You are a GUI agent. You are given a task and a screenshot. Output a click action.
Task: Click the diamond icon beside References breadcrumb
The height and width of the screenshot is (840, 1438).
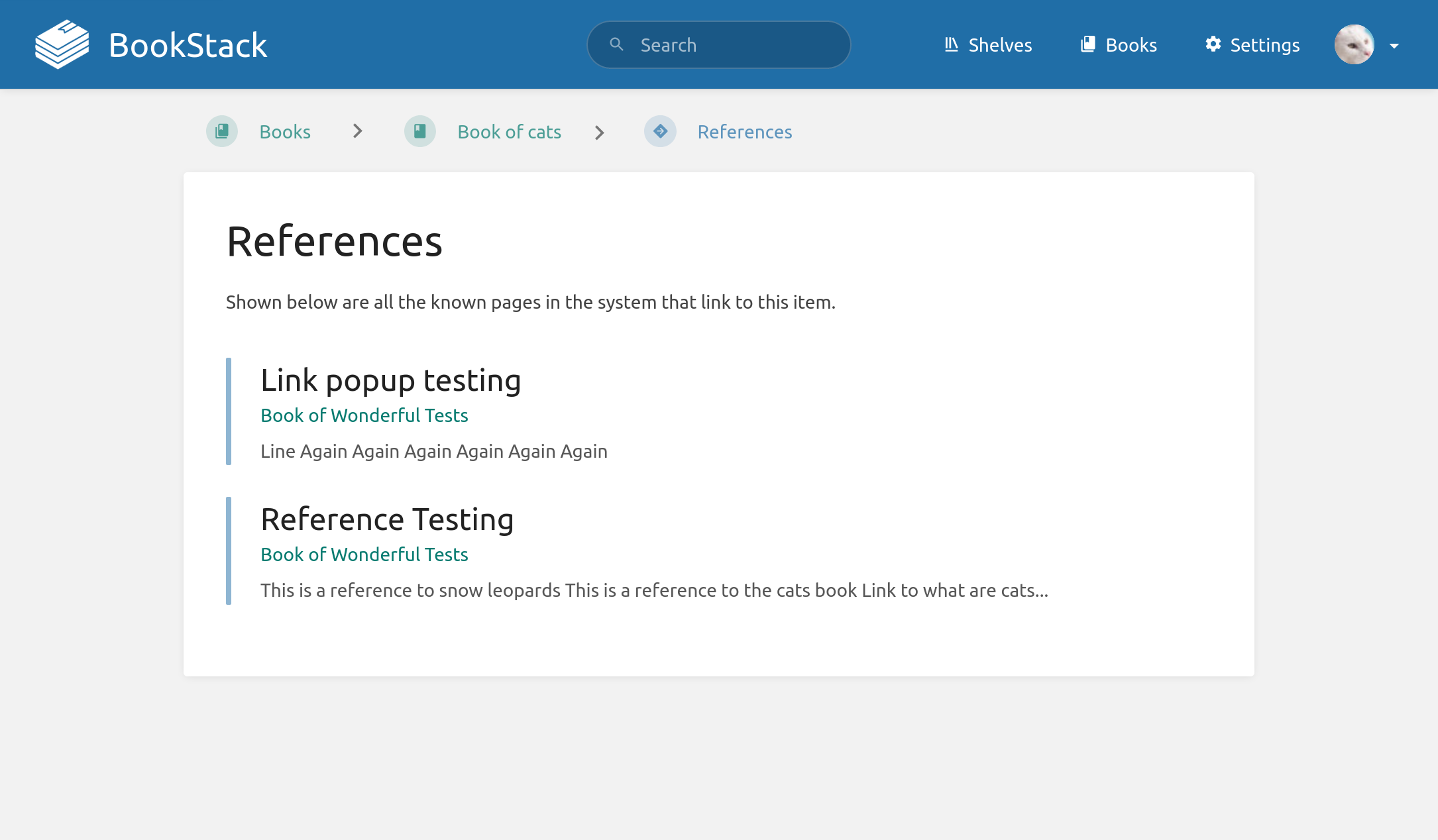click(660, 131)
